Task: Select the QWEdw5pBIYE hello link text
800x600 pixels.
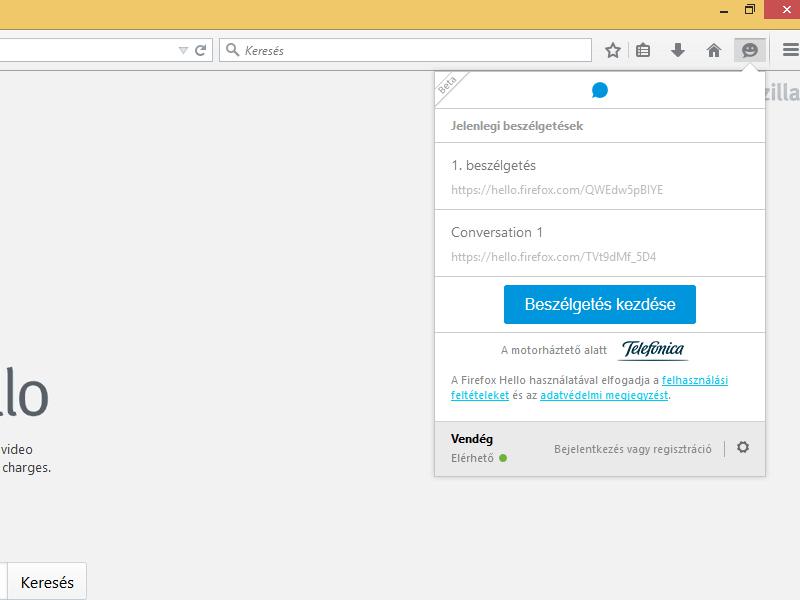Action: pos(557,190)
